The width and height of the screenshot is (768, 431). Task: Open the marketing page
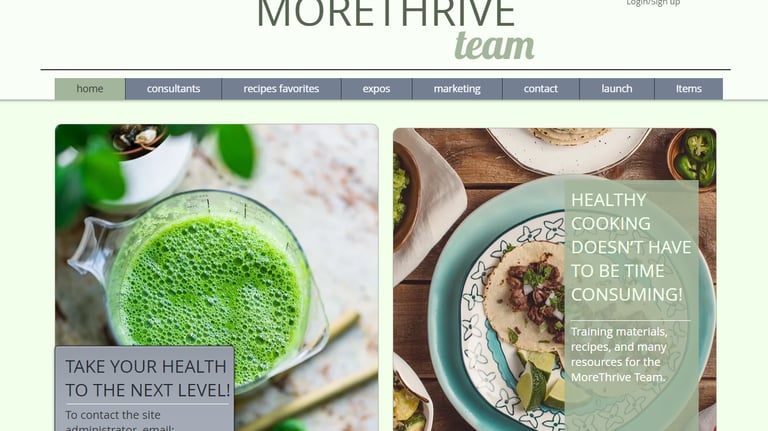tap(457, 89)
